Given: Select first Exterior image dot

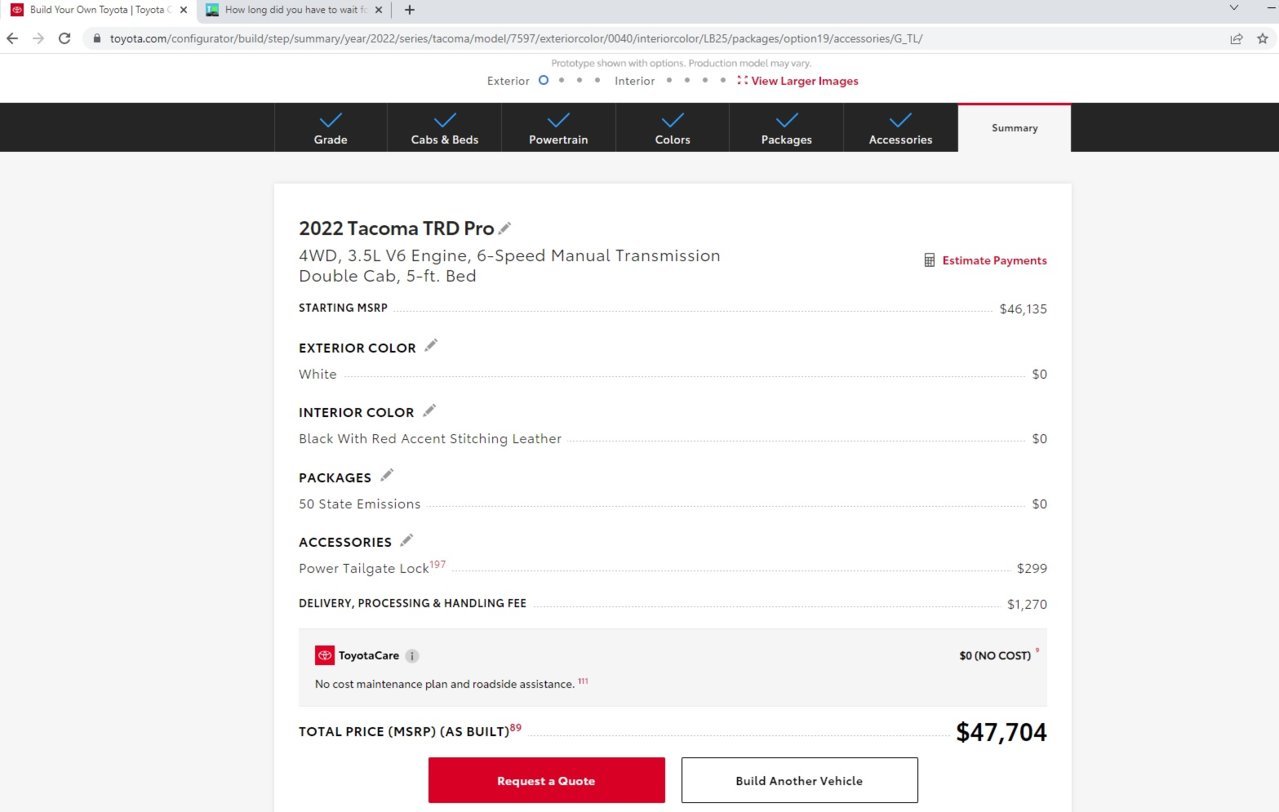Looking at the screenshot, I should click(x=543, y=80).
